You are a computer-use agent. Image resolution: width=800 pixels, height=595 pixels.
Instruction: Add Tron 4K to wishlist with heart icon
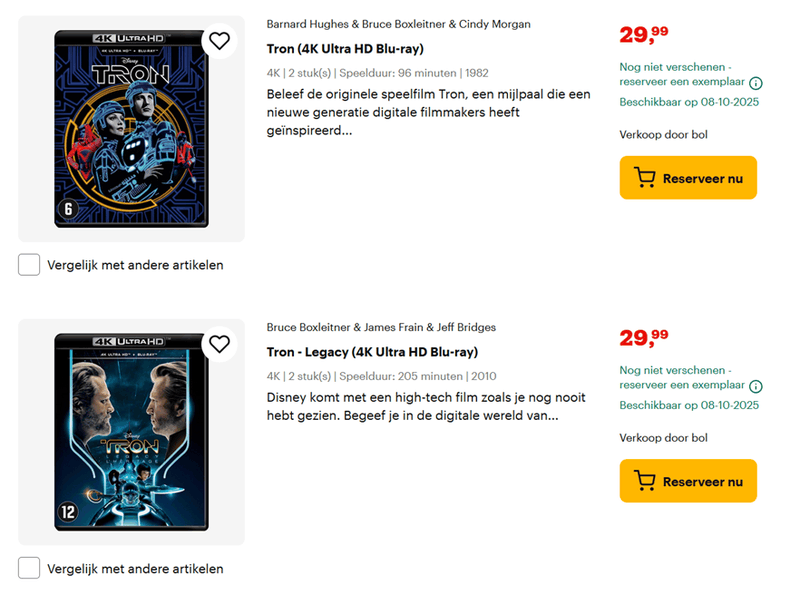click(219, 41)
